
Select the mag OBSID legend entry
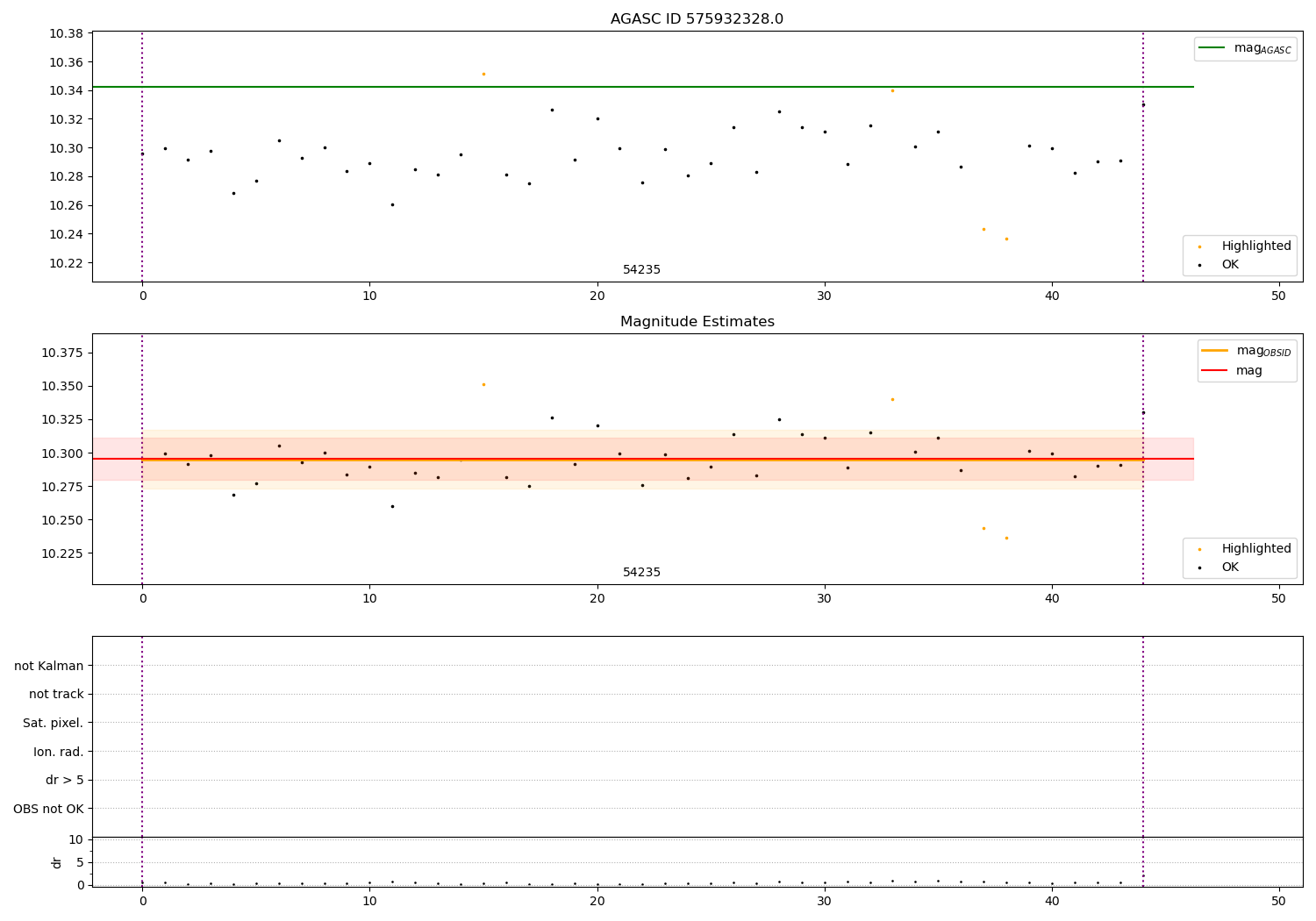pyautogui.click(x=1246, y=351)
